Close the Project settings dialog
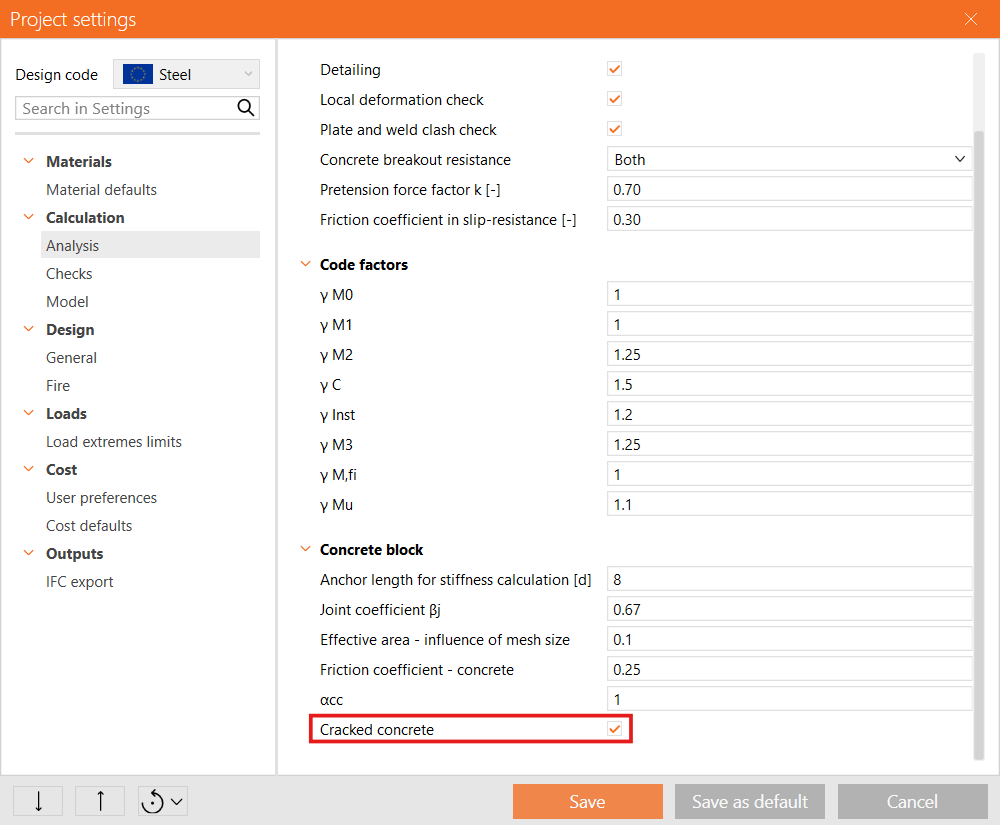This screenshot has height=825, width=1000. tap(971, 19)
